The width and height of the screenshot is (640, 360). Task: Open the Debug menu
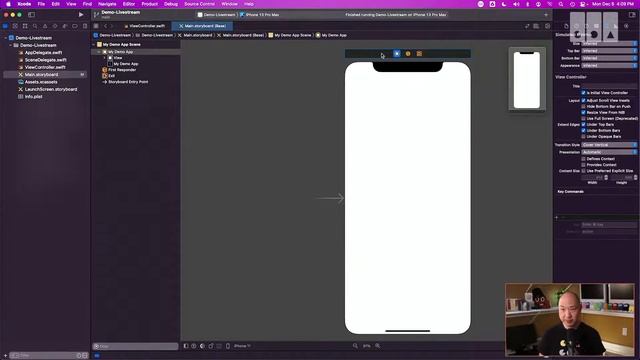(171, 4)
